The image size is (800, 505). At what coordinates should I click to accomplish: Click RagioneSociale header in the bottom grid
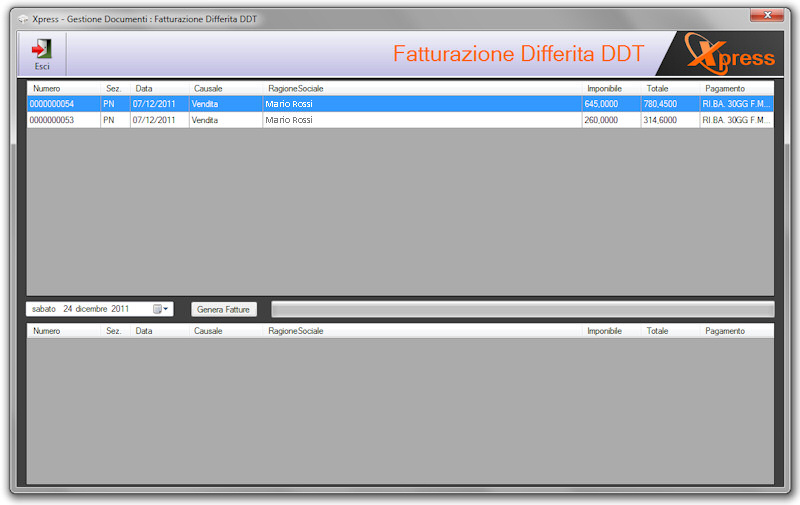click(x=422, y=331)
